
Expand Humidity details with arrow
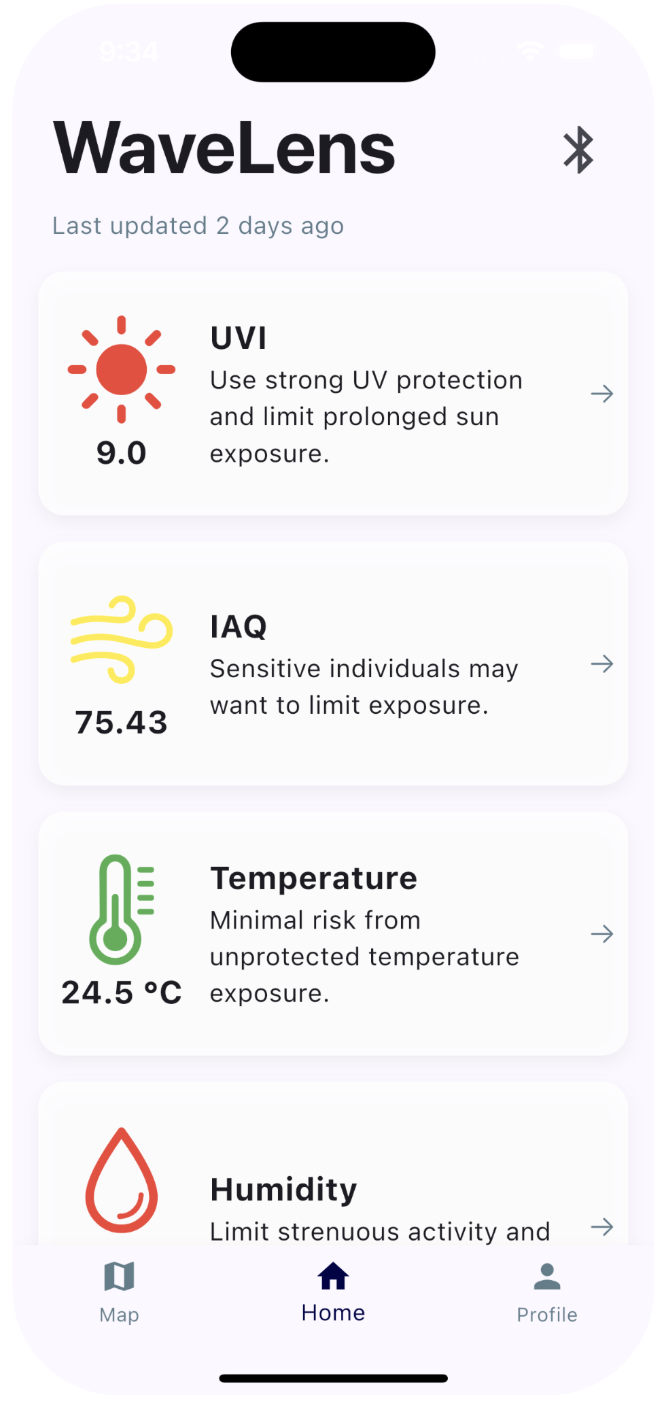tap(601, 1227)
